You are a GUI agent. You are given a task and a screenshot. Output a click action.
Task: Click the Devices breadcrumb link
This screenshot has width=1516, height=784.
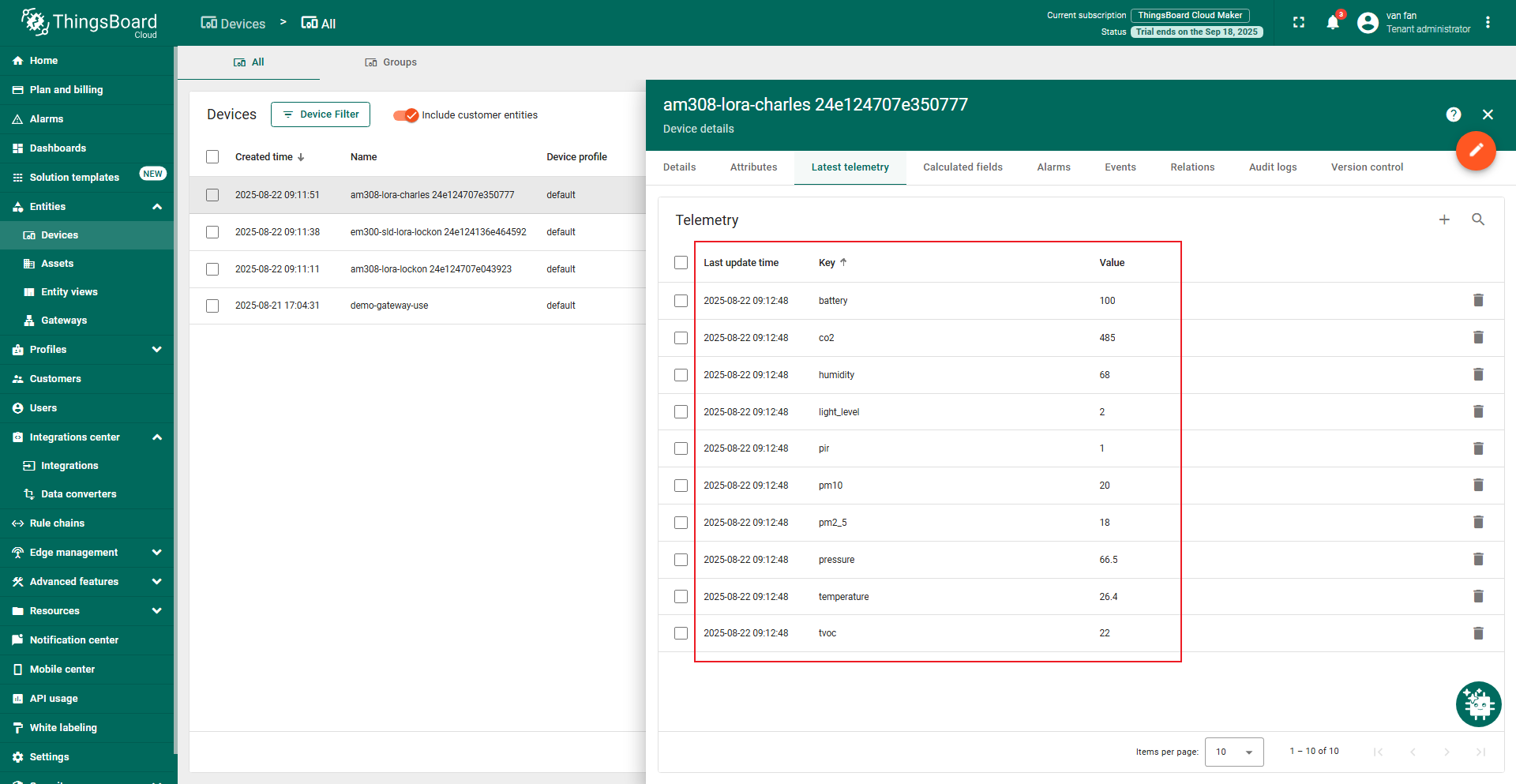tap(233, 24)
